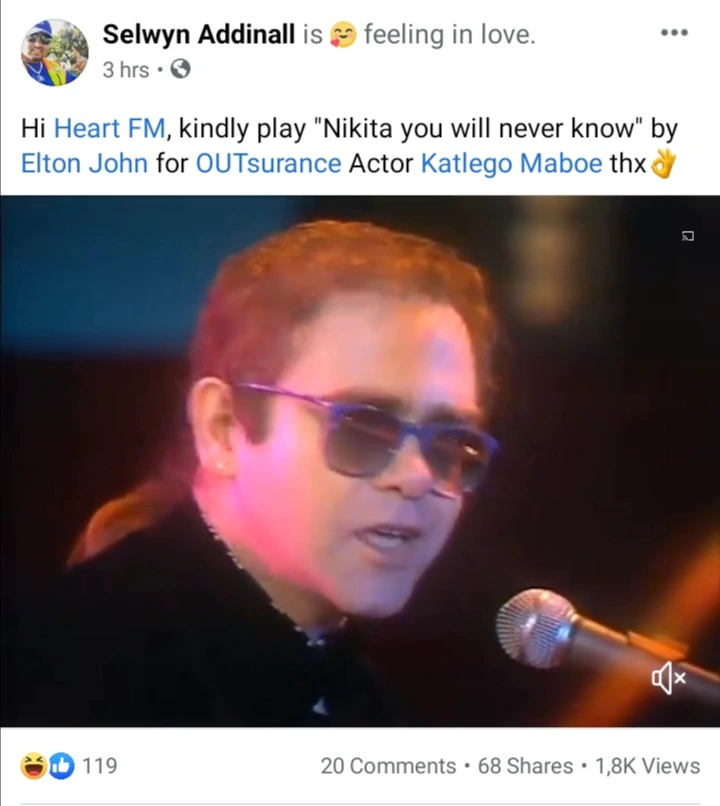Tap the cast-to-screen icon on video
720x806 pixels.
tap(688, 236)
